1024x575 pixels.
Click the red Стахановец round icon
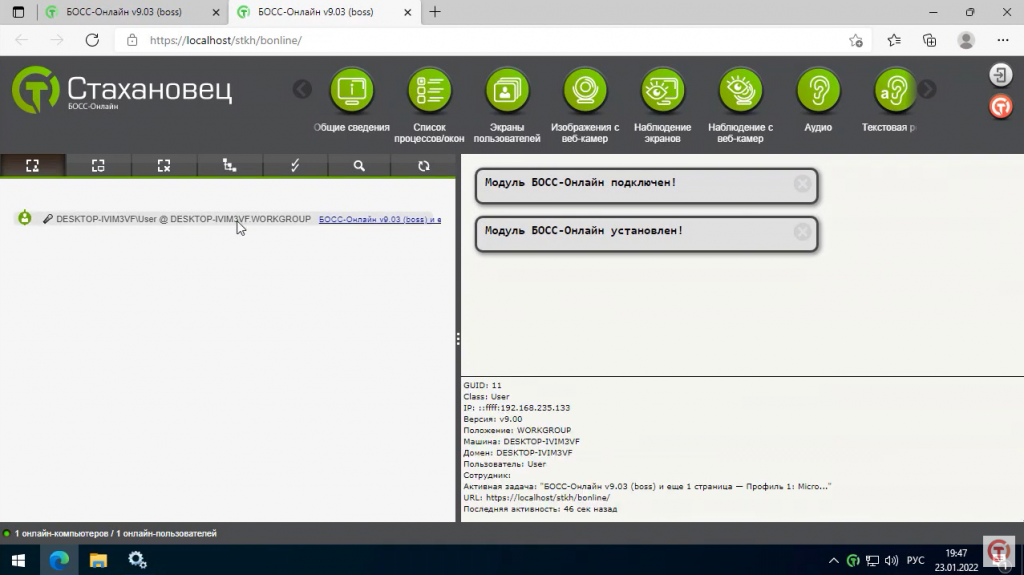pos(1000,107)
